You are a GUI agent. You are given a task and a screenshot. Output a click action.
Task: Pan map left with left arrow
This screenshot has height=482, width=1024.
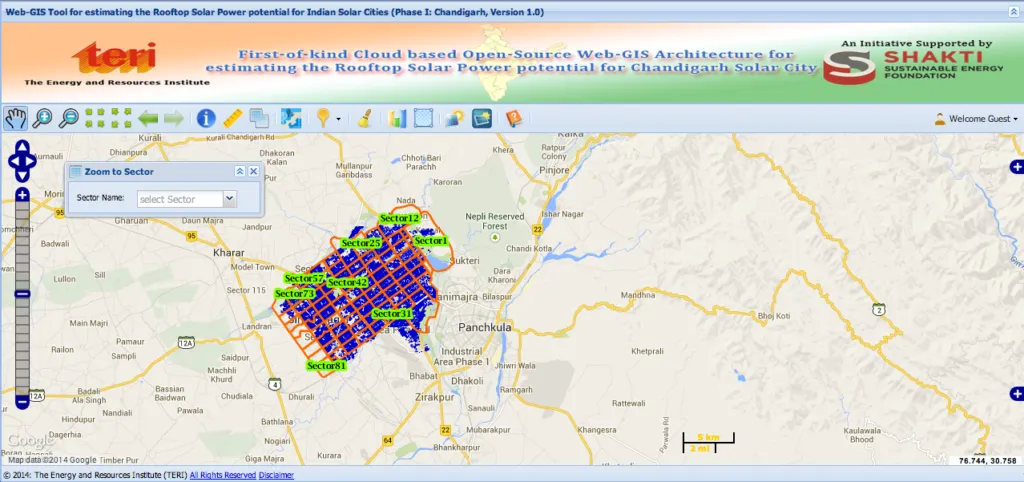(13, 161)
